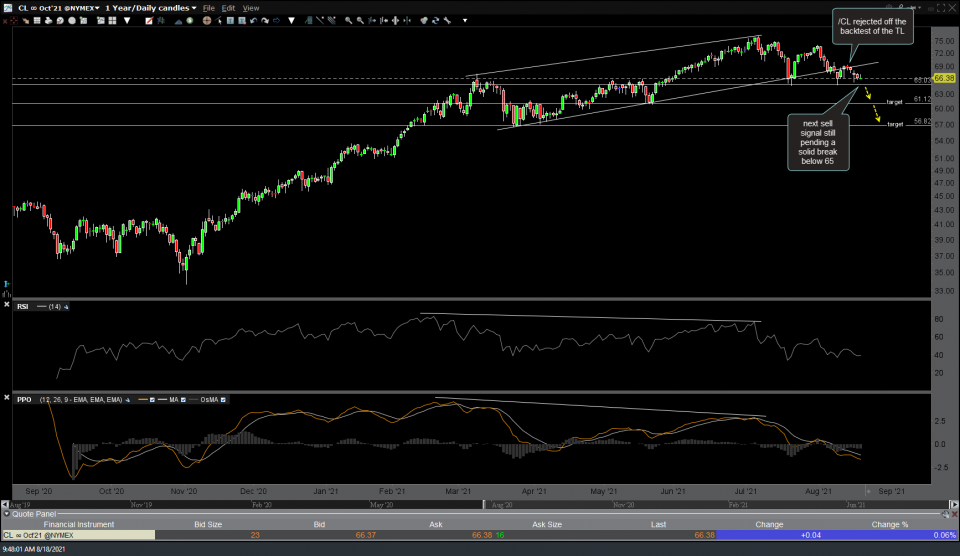960x556 pixels.
Task: Click the timeline scroll left arrow
Action: pos(6,505)
